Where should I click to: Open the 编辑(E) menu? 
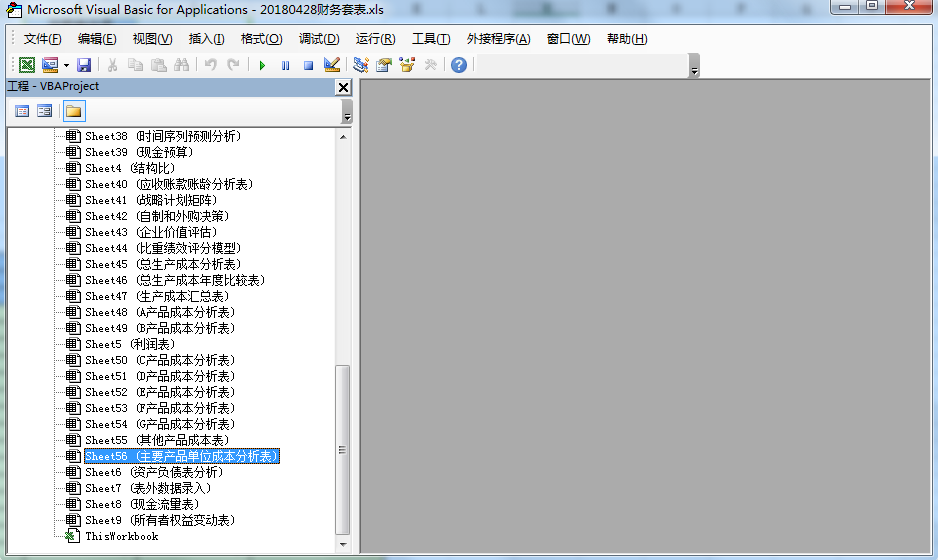[97, 39]
